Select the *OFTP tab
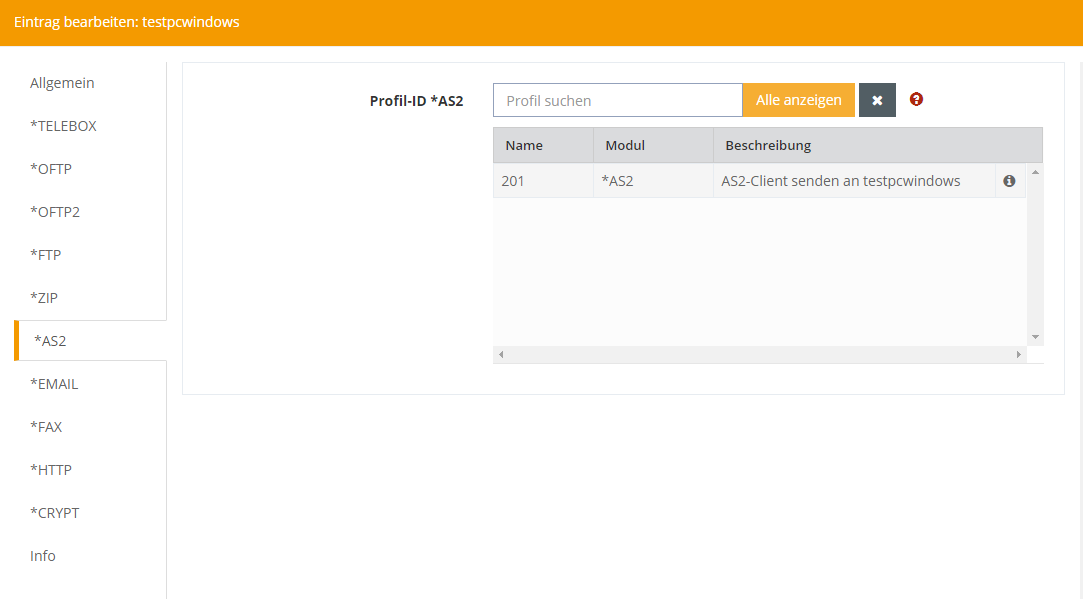 tap(51, 169)
